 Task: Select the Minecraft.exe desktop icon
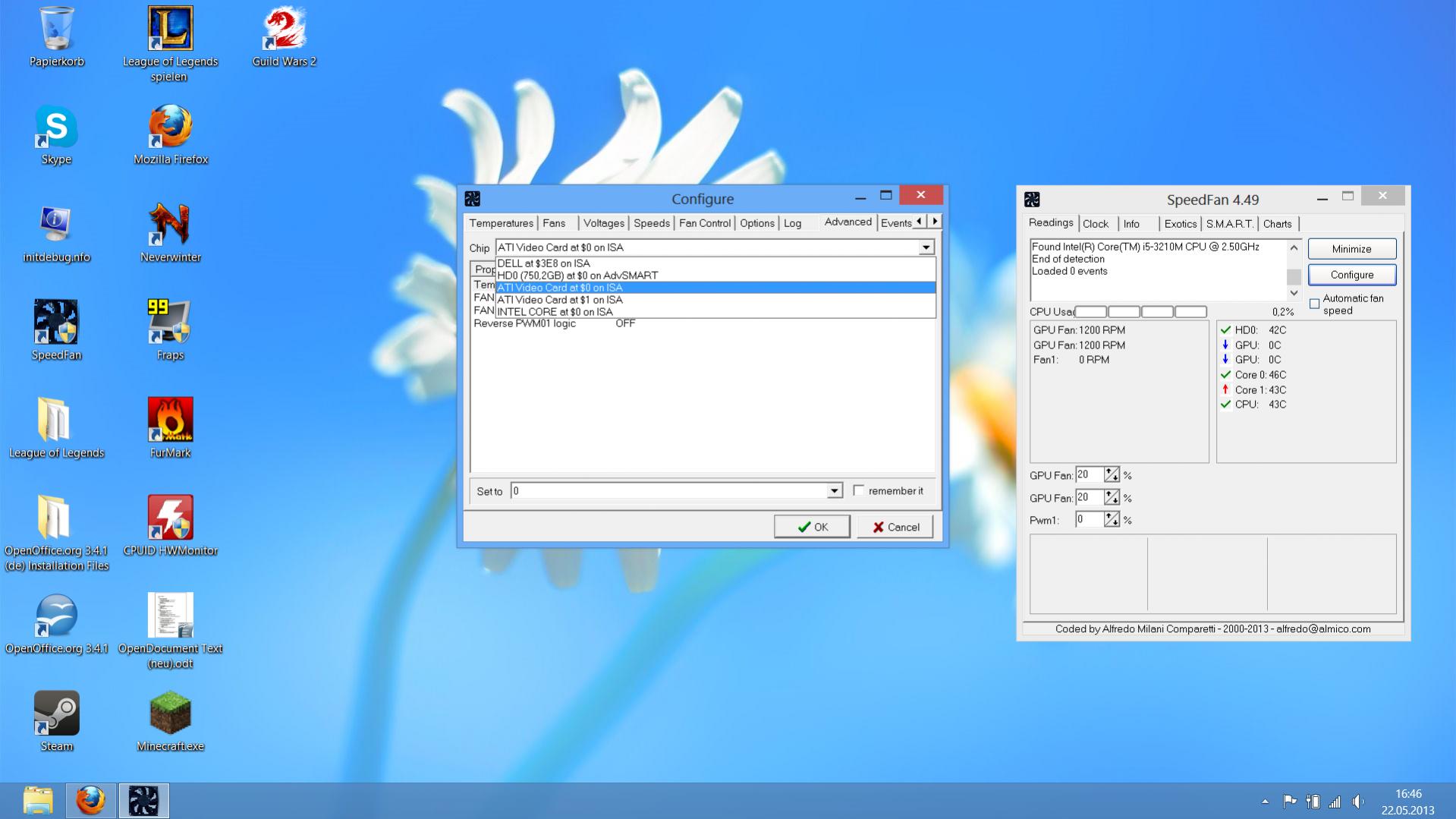click(170, 722)
